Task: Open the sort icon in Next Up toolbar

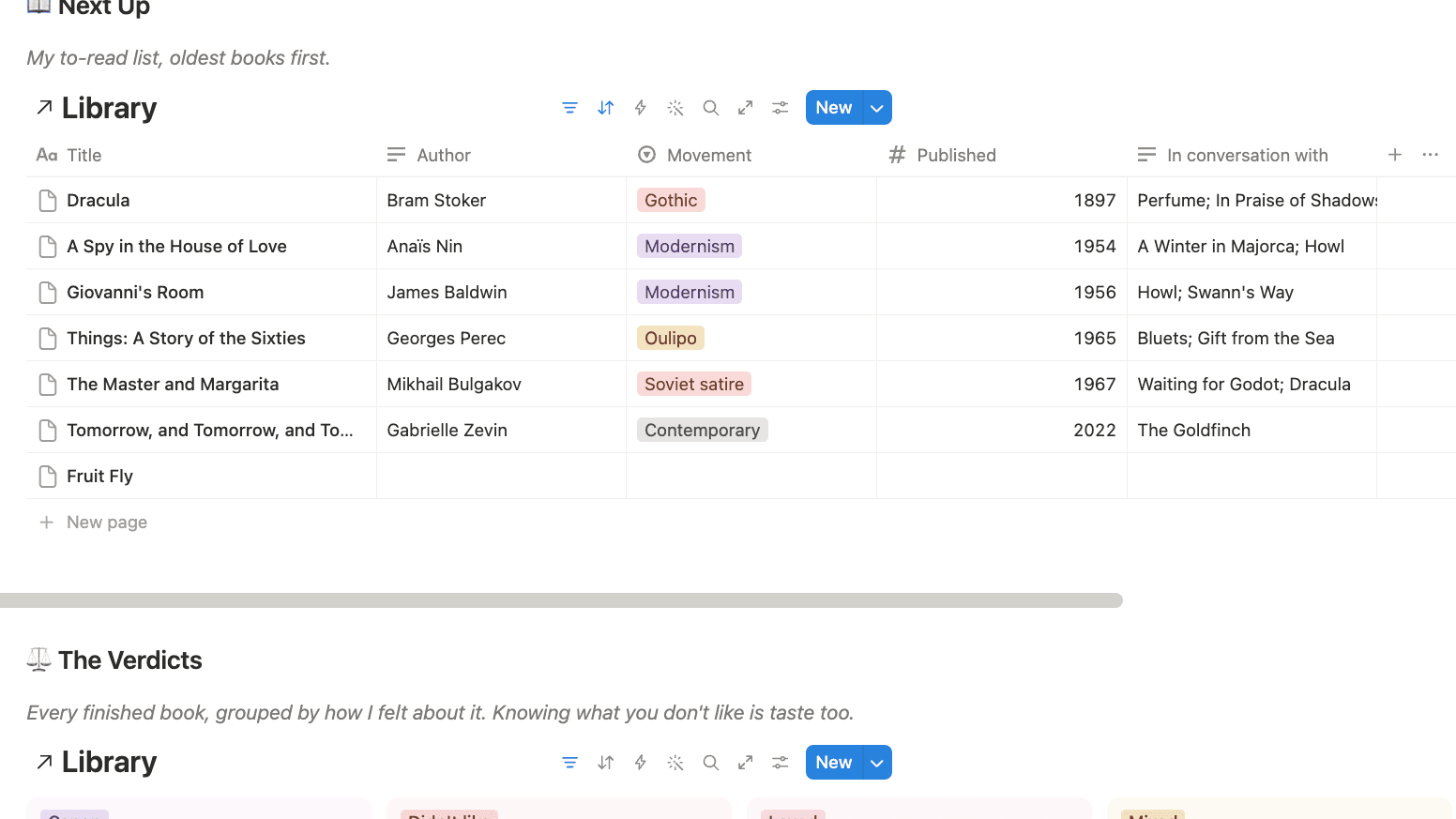Action: coord(606,108)
